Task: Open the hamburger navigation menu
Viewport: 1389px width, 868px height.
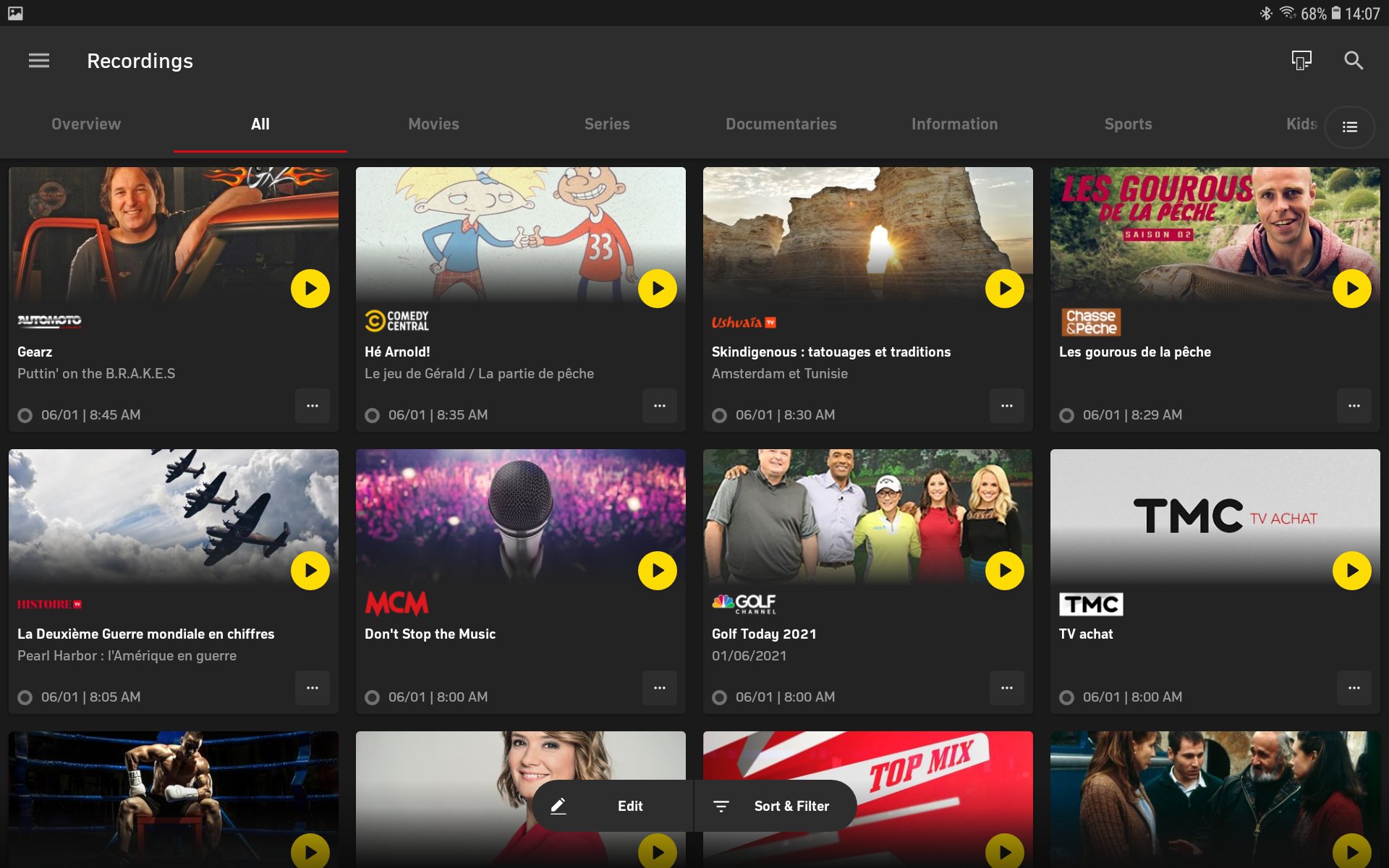Action: [39, 61]
